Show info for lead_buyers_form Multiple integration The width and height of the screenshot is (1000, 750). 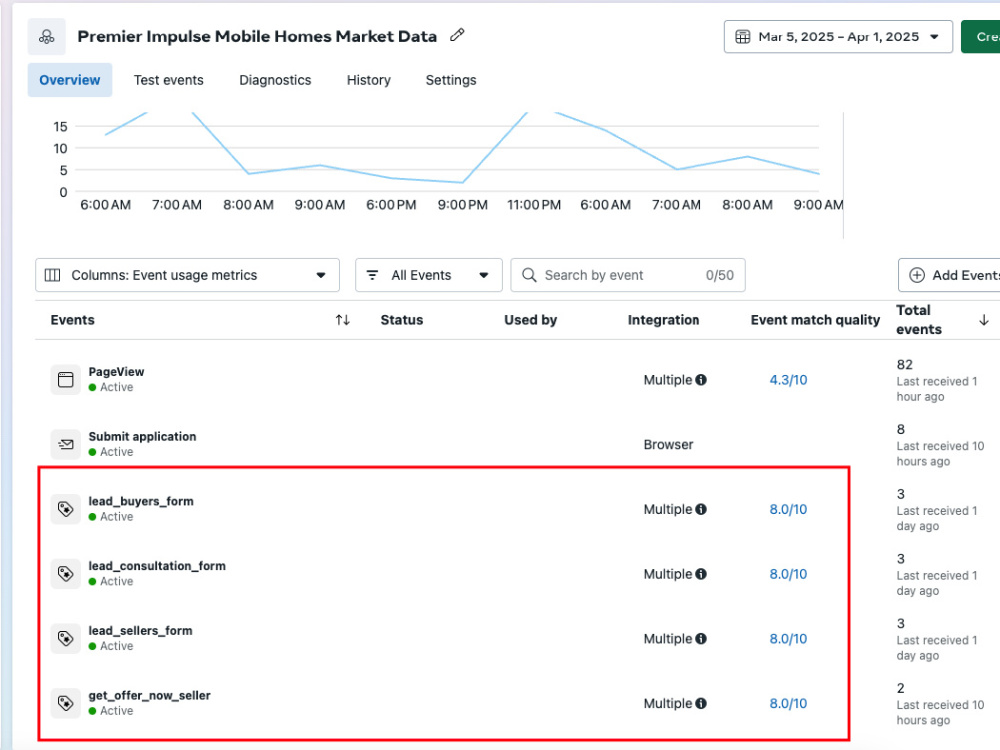701,509
